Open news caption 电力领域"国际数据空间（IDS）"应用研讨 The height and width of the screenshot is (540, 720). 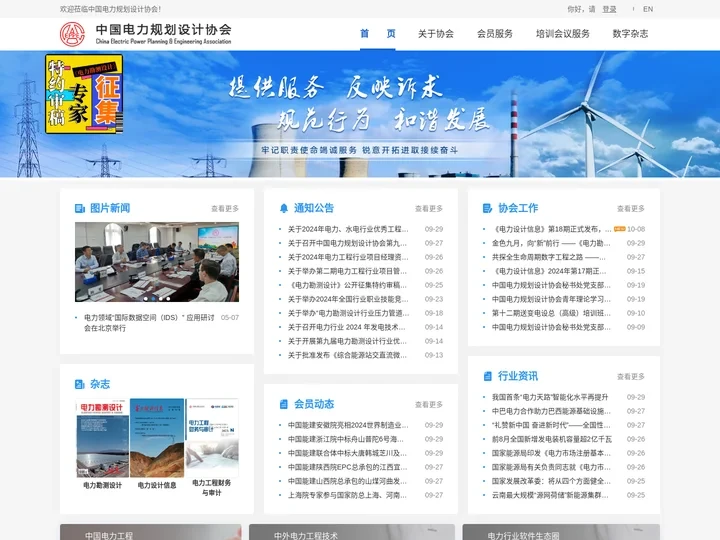pos(149,323)
